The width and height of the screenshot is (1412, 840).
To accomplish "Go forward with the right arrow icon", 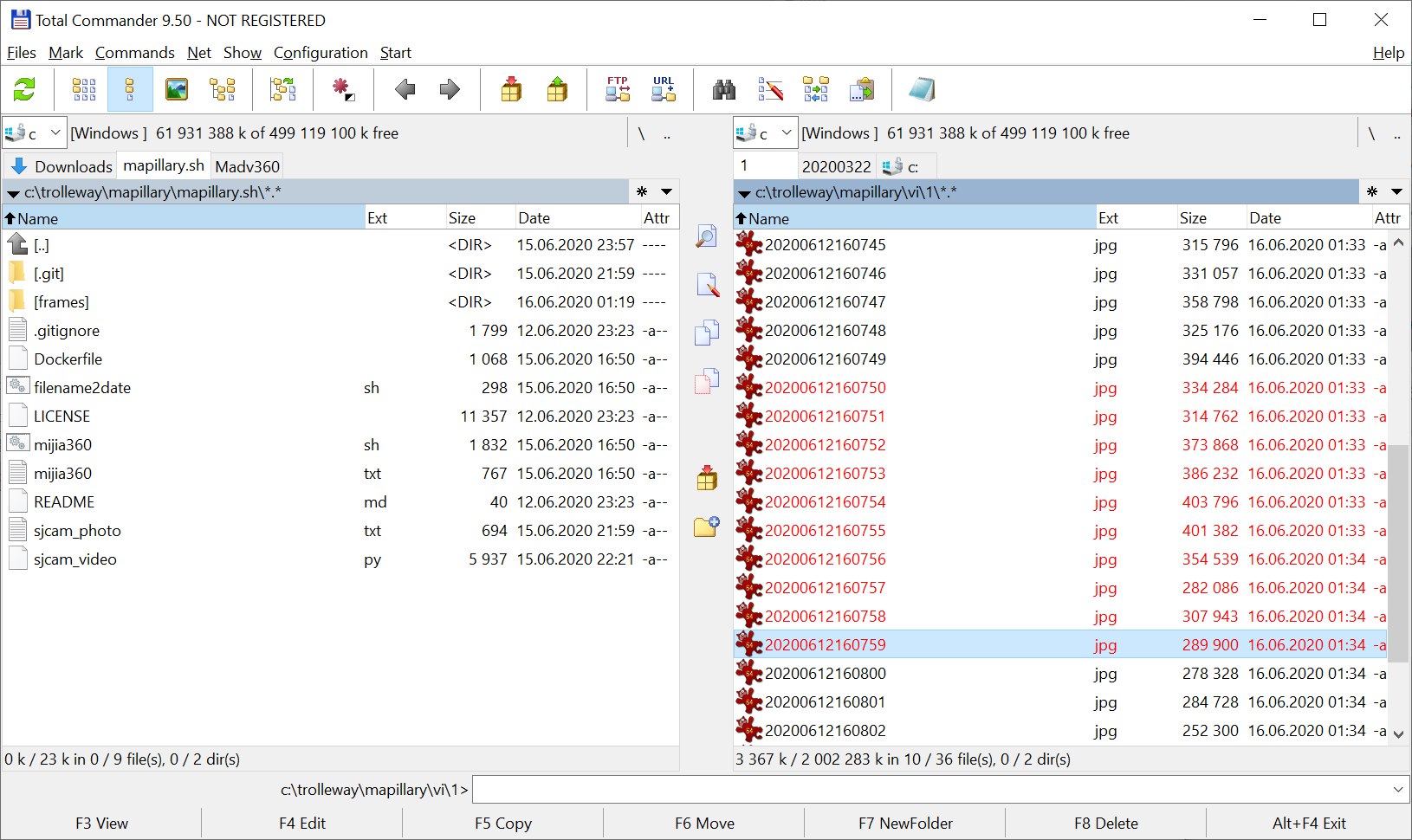I will point(450,89).
